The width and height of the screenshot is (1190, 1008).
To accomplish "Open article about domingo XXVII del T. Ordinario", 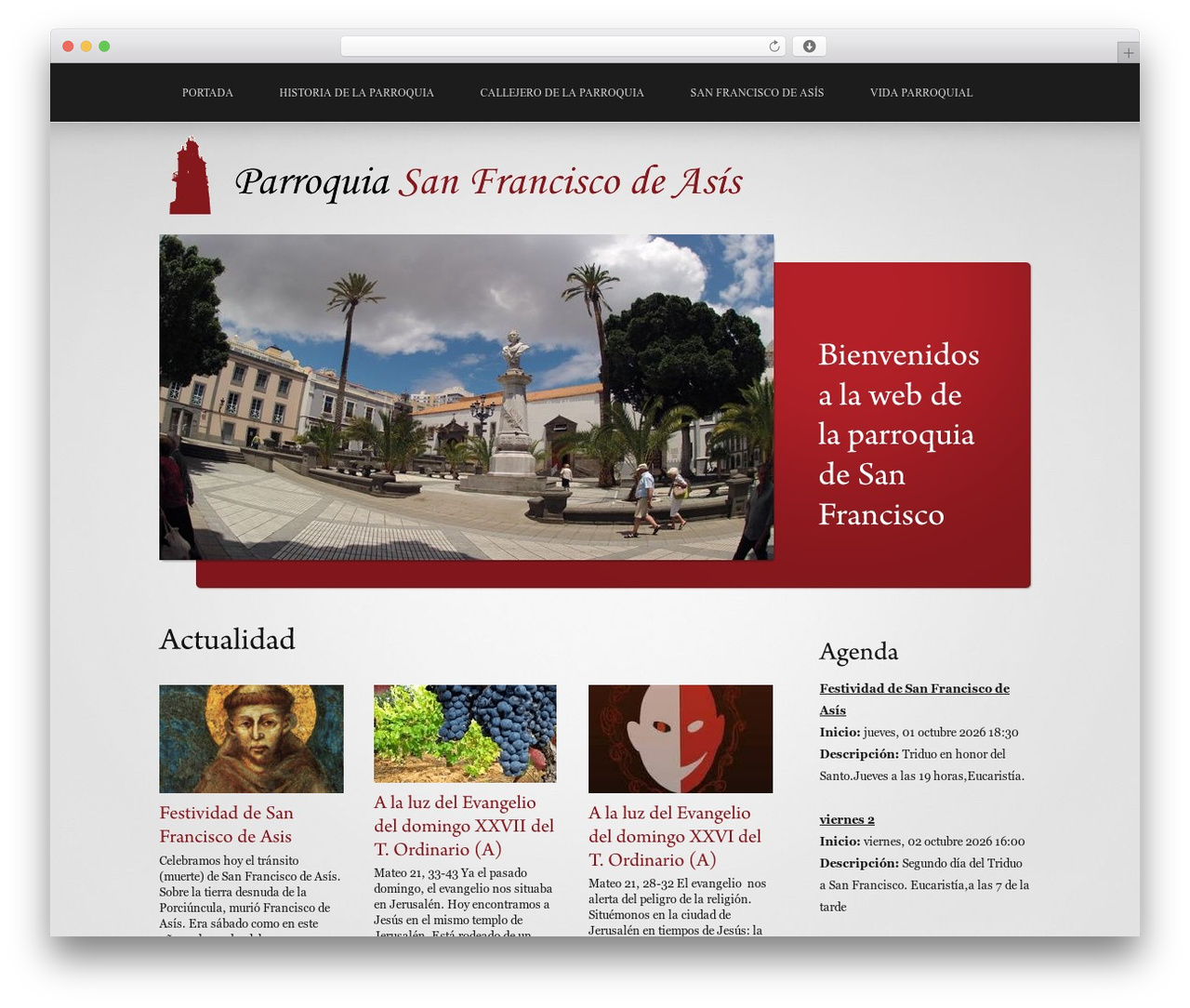I will tap(464, 826).
